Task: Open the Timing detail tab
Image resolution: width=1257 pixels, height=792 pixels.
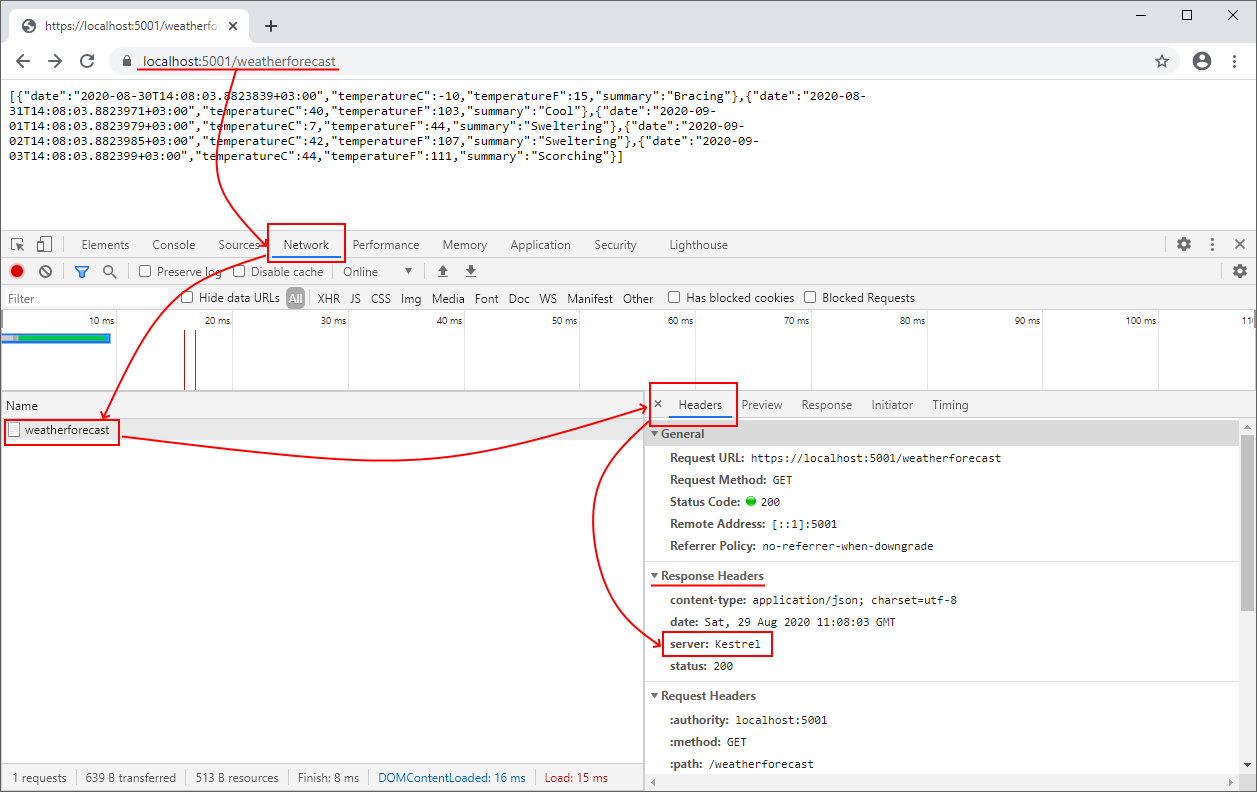Action: [950, 405]
